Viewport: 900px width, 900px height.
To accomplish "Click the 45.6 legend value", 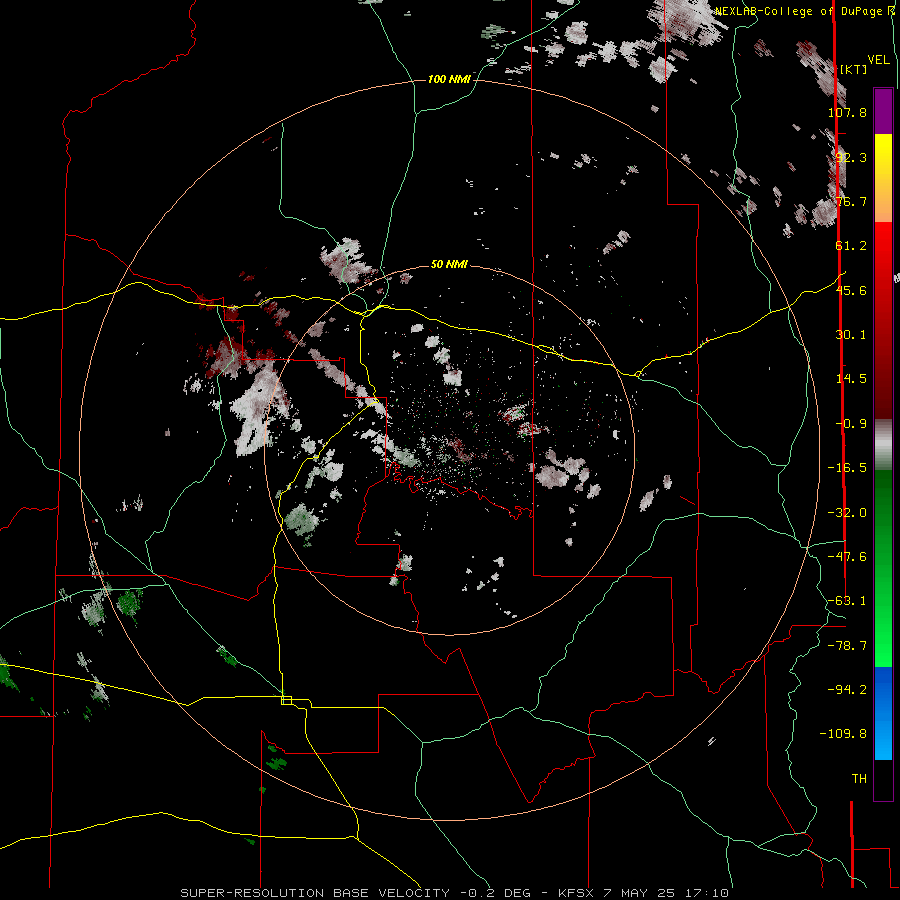I will coord(851,290).
